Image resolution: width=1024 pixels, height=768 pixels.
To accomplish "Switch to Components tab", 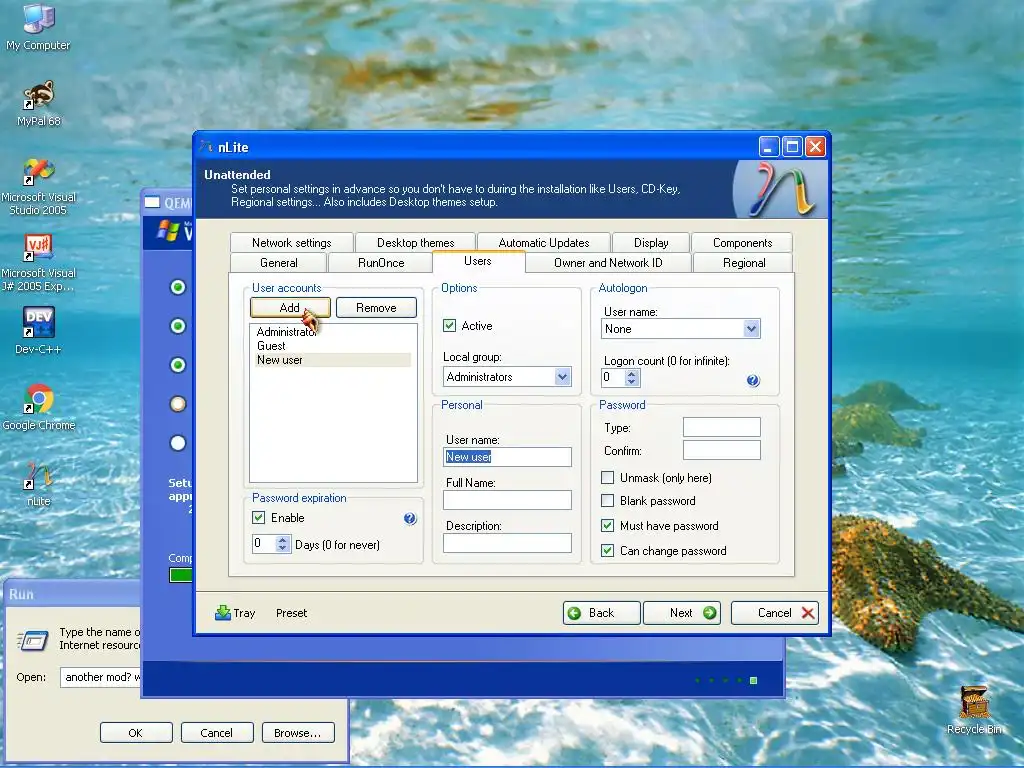I will (742, 243).
